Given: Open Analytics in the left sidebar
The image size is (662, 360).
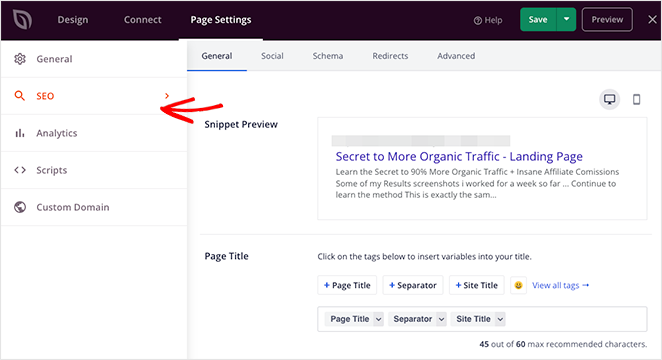Looking at the screenshot, I should (94, 133).
